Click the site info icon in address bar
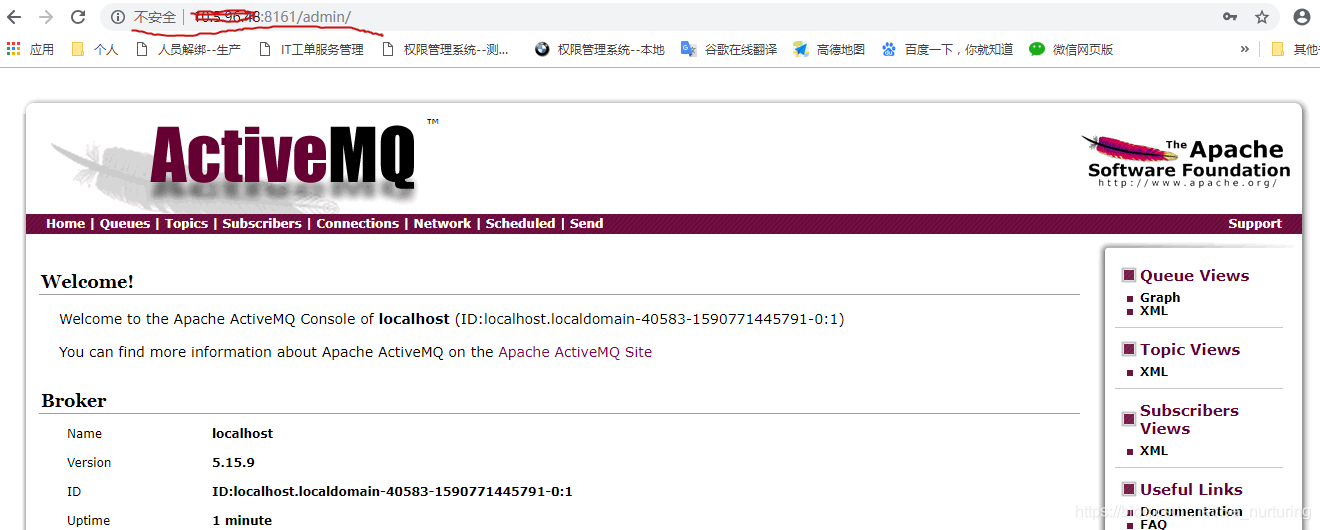This screenshot has height=530, width=1320. click(118, 17)
